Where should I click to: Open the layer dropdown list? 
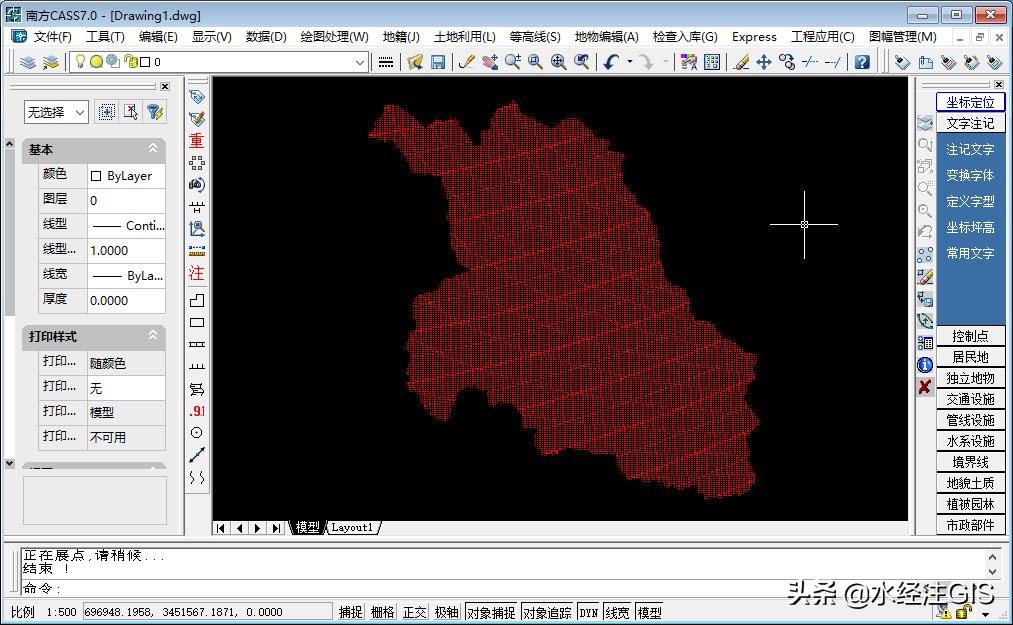coord(360,62)
